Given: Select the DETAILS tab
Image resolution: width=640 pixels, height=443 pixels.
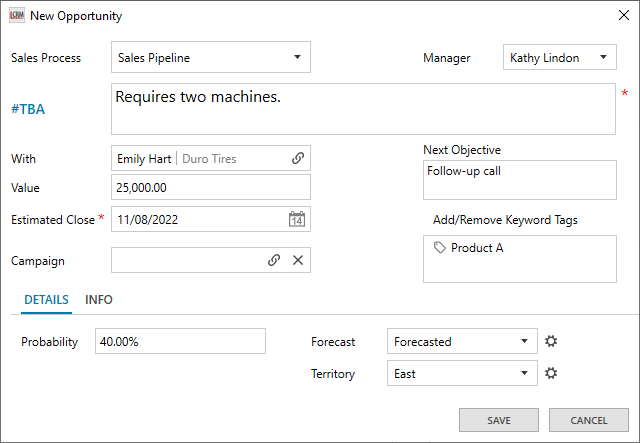Looking at the screenshot, I should point(46,300).
